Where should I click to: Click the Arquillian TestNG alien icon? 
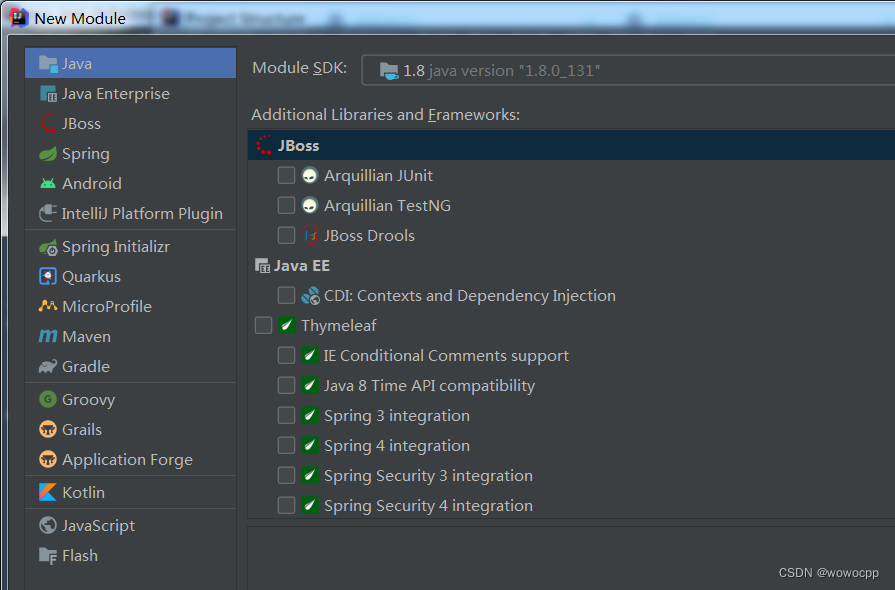(x=309, y=205)
